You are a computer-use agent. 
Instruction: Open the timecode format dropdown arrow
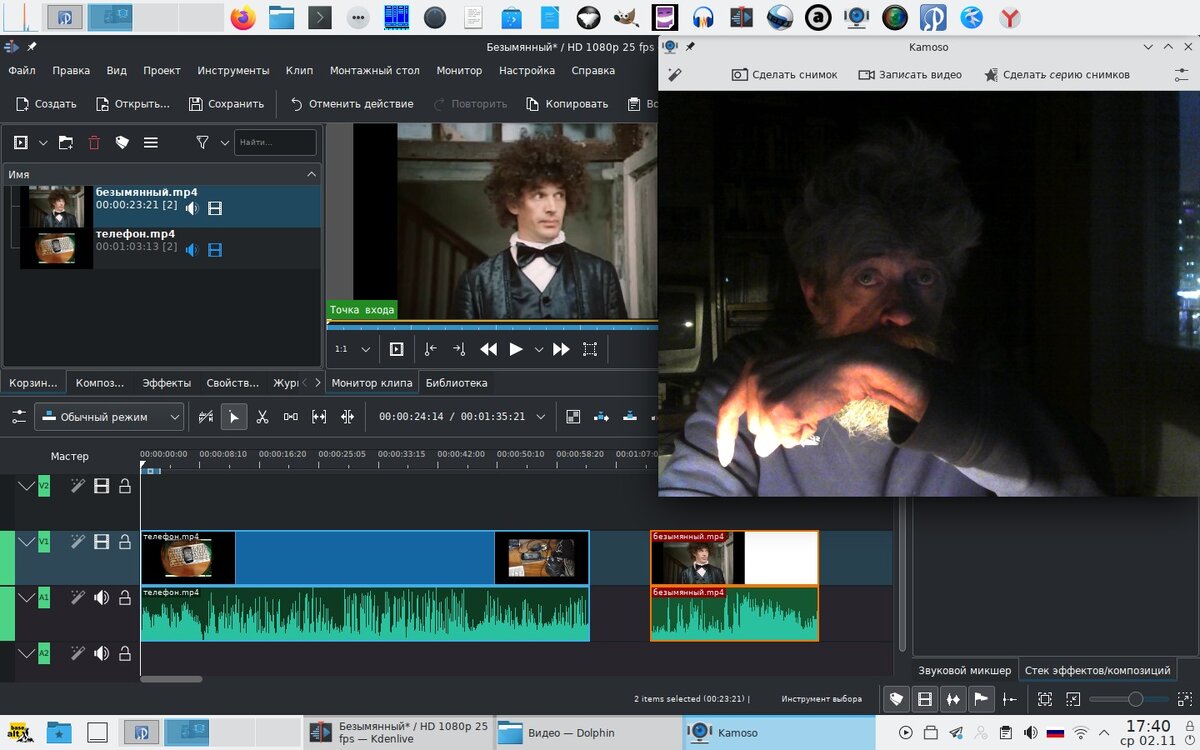tap(541, 417)
